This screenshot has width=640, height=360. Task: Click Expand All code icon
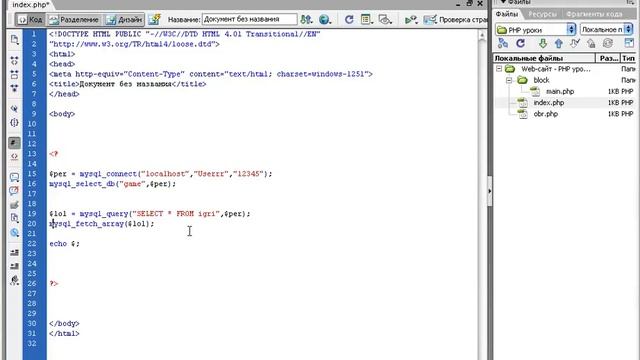(14, 88)
